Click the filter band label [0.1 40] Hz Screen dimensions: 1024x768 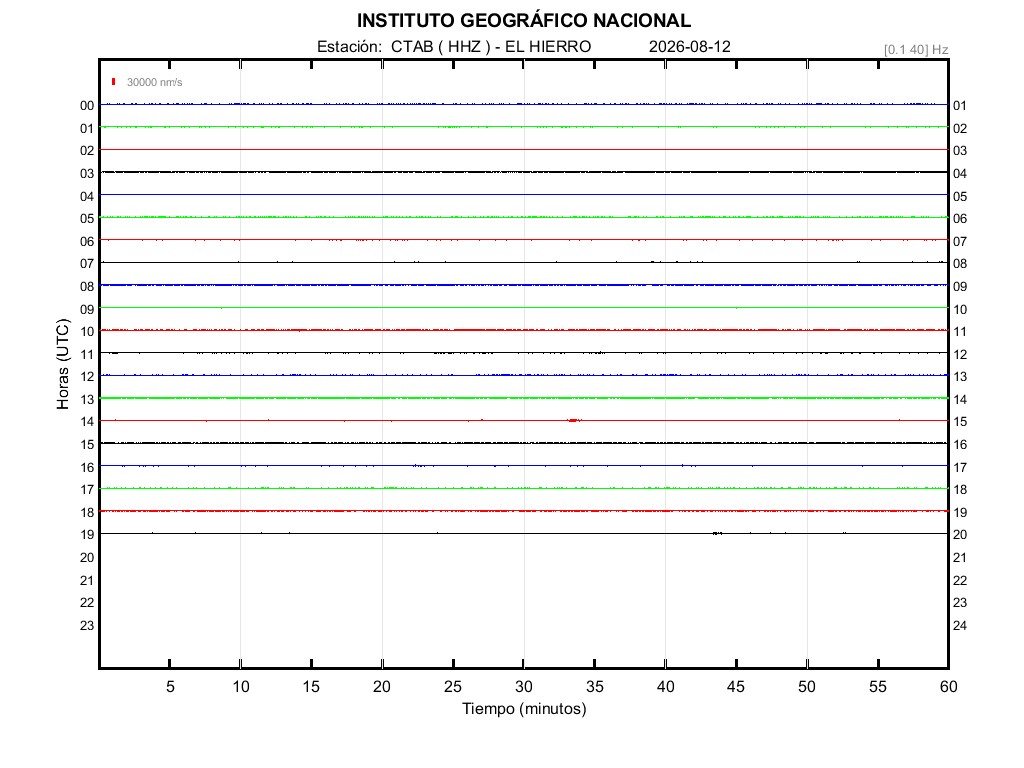pos(916,50)
